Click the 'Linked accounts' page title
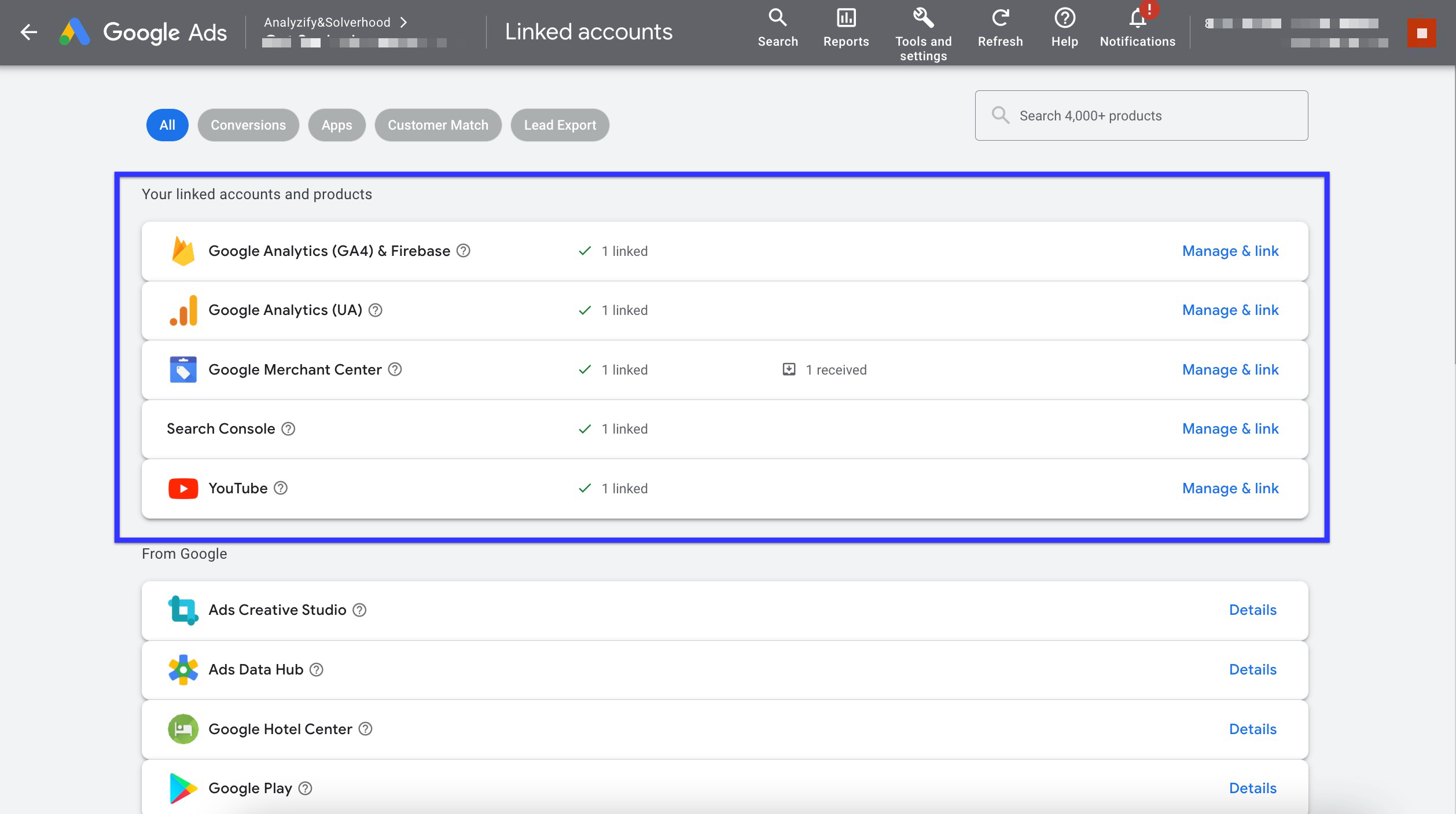 pyautogui.click(x=589, y=32)
